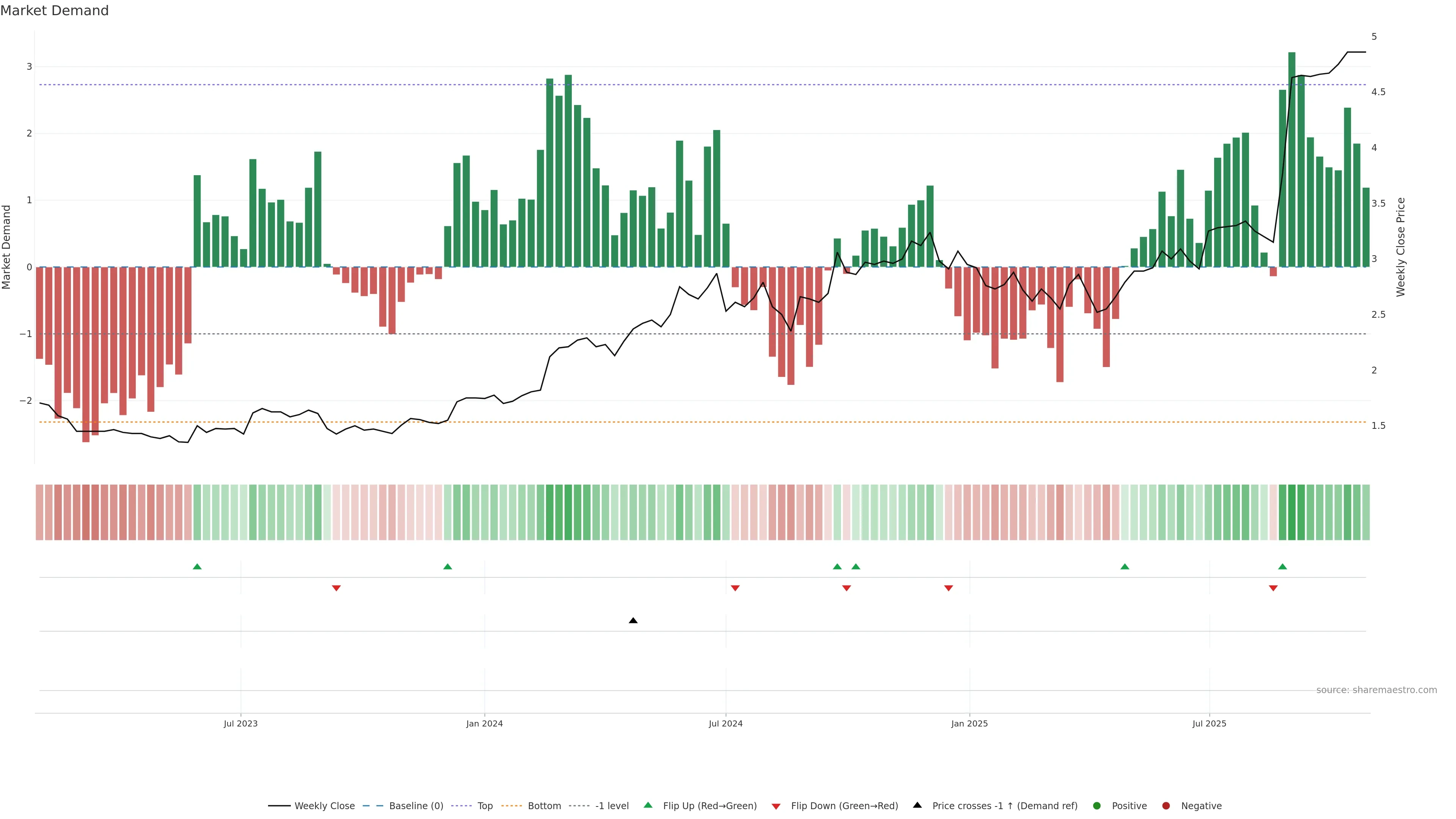Screen dimensions: 1456x819
Task: Click the source sharemaestro.com text
Action: [x=1376, y=690]
